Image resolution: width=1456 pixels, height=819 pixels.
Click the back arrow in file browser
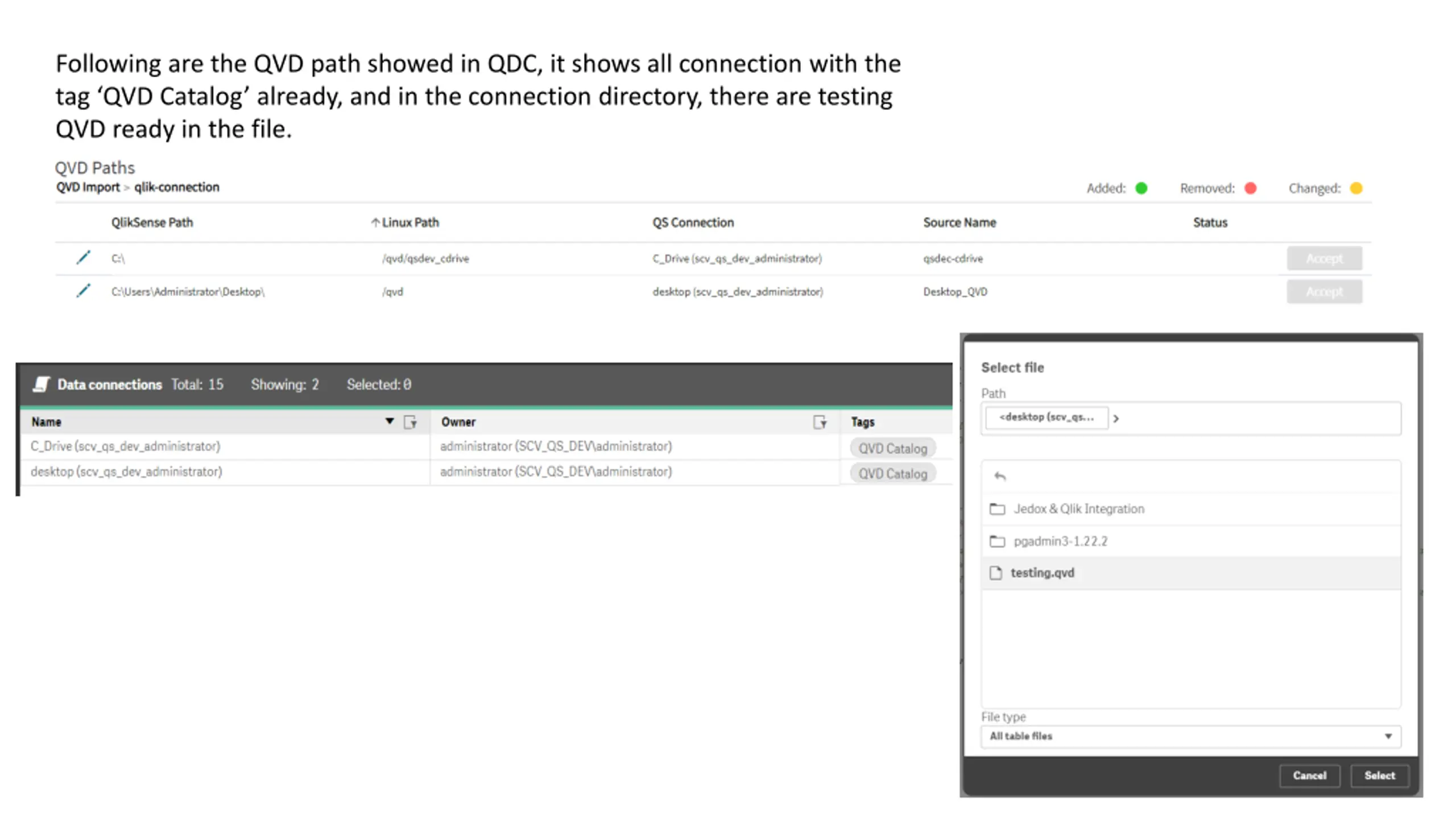coord(1000,476)
